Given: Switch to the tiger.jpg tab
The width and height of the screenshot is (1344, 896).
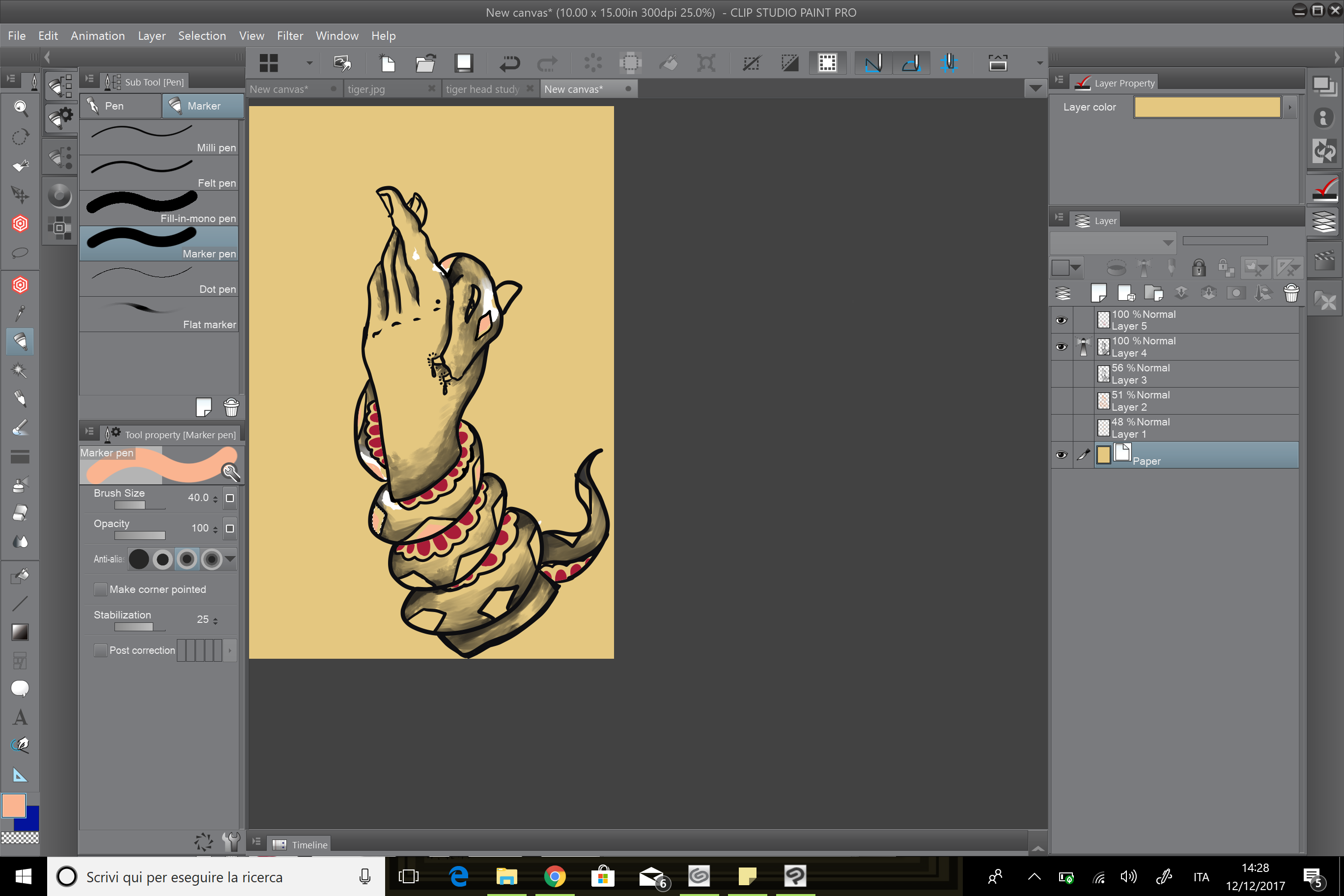Looking at the screenshot, I should (367, 88).
